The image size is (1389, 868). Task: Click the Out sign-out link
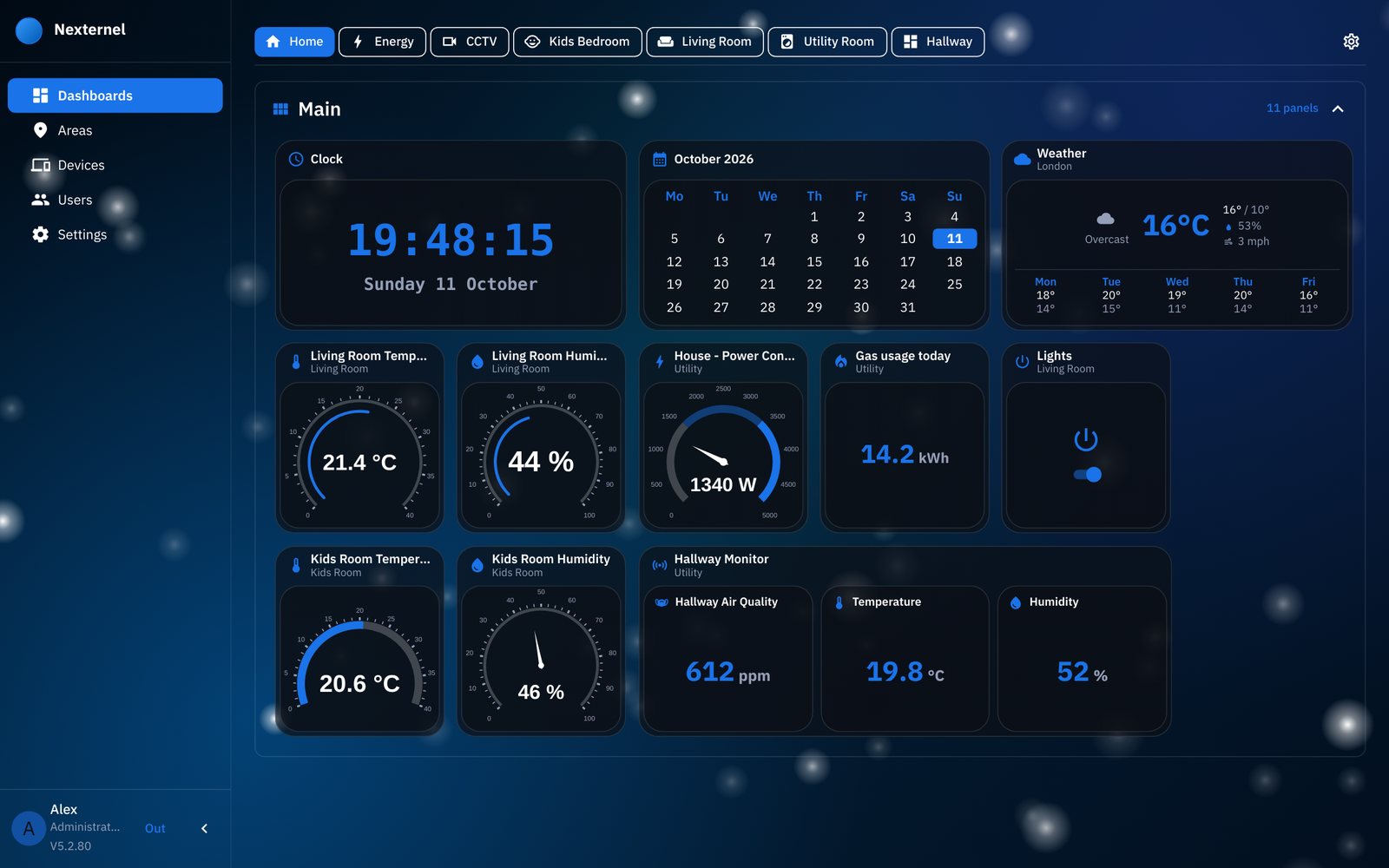pyautogui.click(x=155, y=828)
